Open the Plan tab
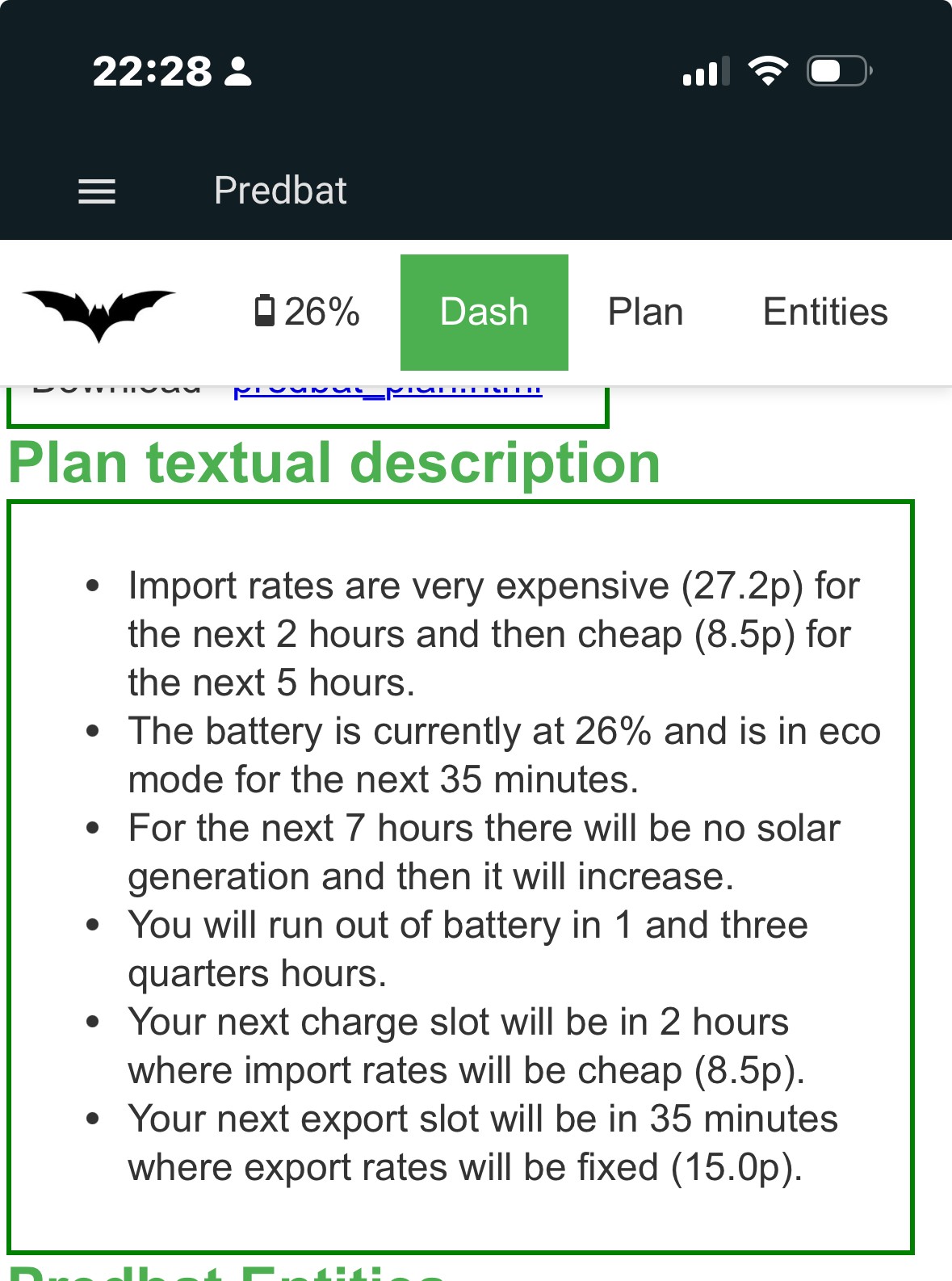Screen dimensions: 952x1281 coord(645,313)
